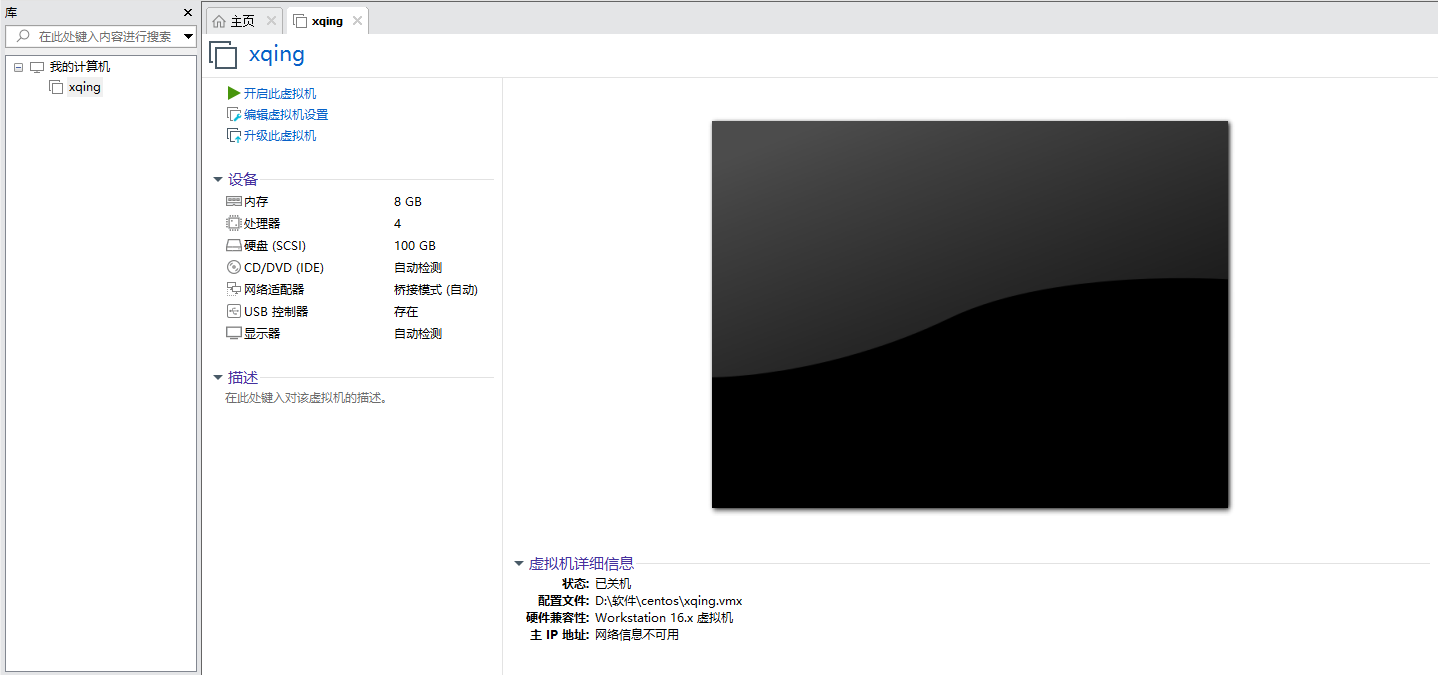Image resolution: width=1438 pixels, height=675 pixels.
Task: Click the 网络适配器 device label
Action: (274, 289)
